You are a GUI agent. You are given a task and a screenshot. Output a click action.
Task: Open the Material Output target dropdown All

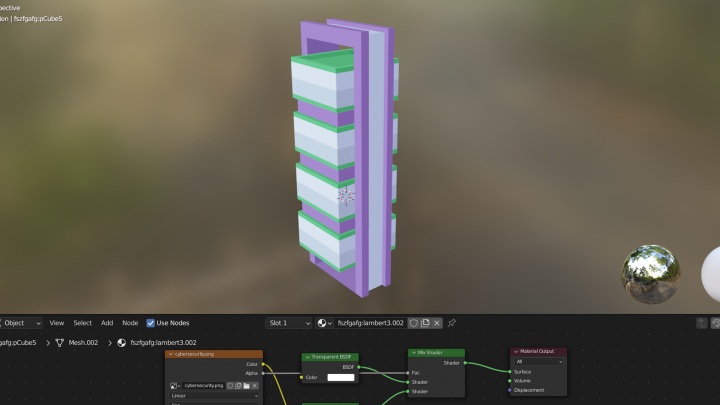[539, 362]
